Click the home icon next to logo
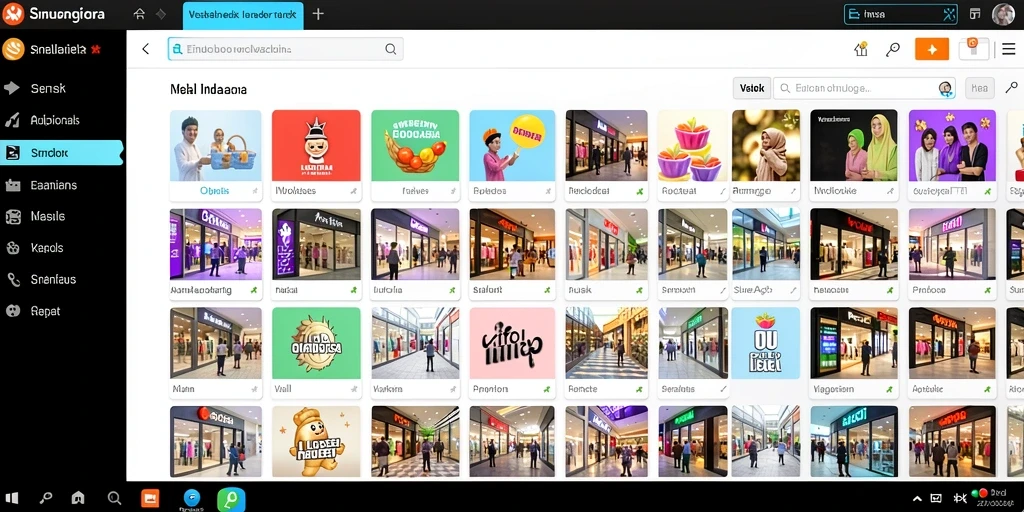Viewport: 1024px width, 512px height. tap(139, 14)
